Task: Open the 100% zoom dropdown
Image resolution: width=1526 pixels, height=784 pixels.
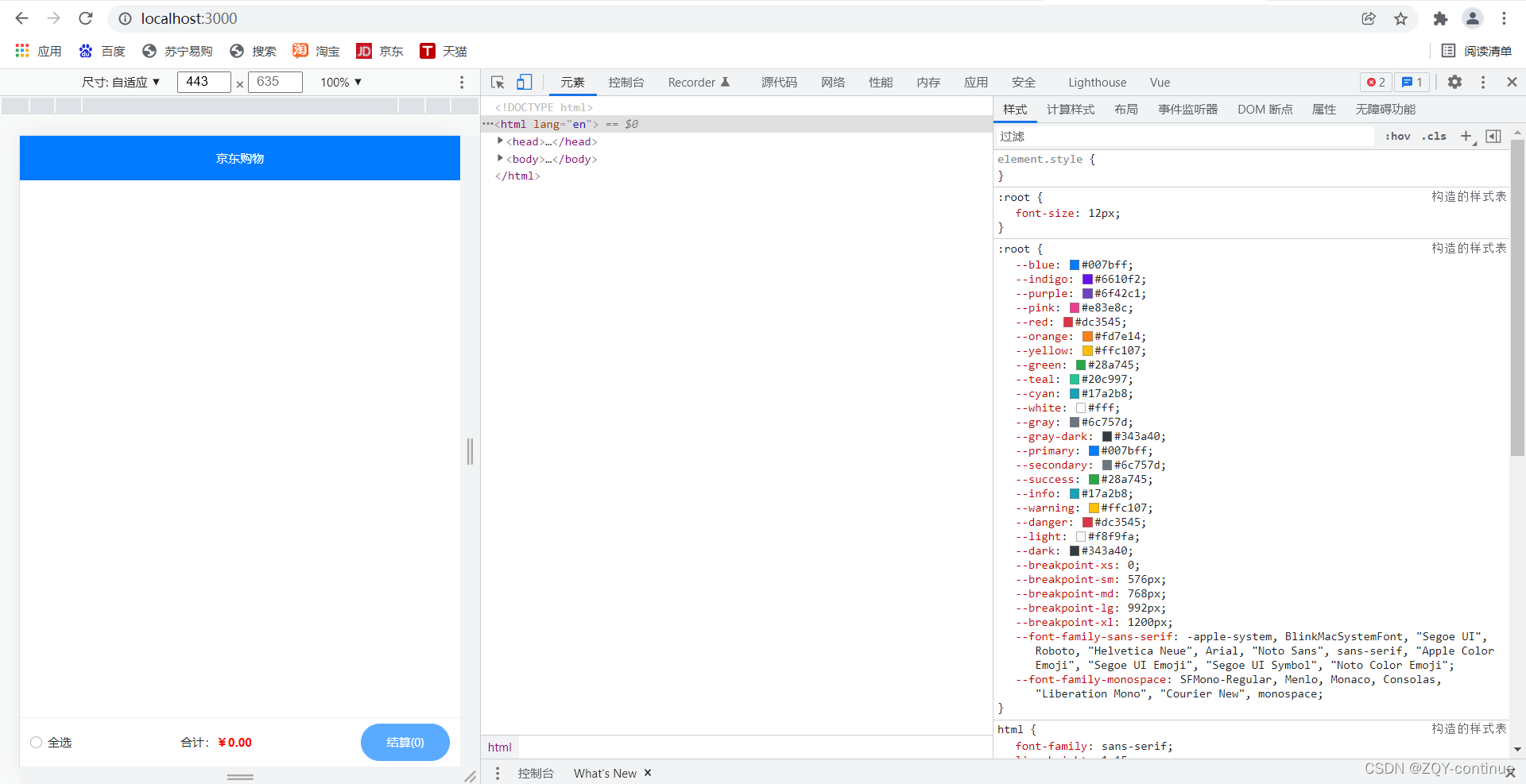Action: point(341,82)
